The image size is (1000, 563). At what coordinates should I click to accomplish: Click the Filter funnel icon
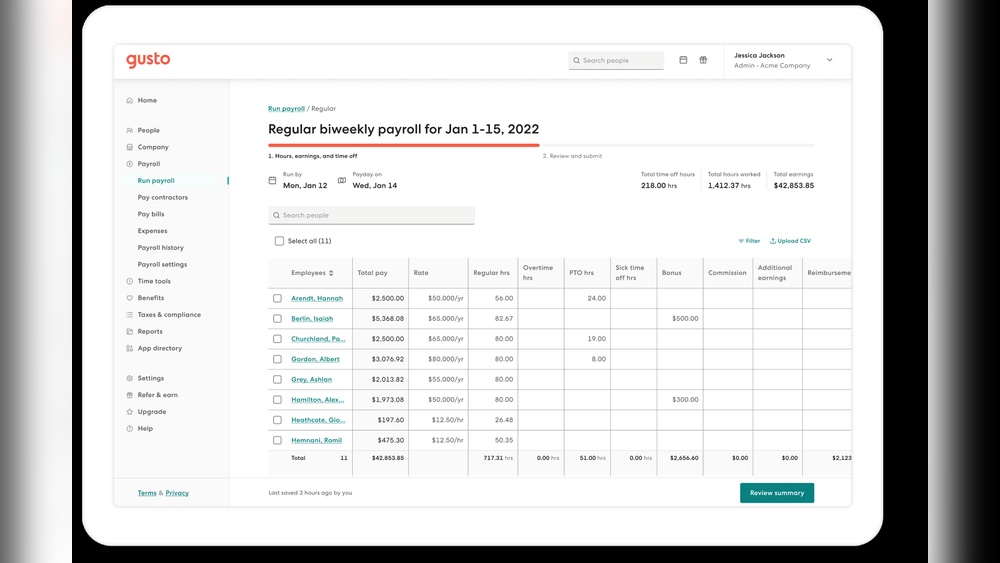pyautogui.click(x=741, y=241)
